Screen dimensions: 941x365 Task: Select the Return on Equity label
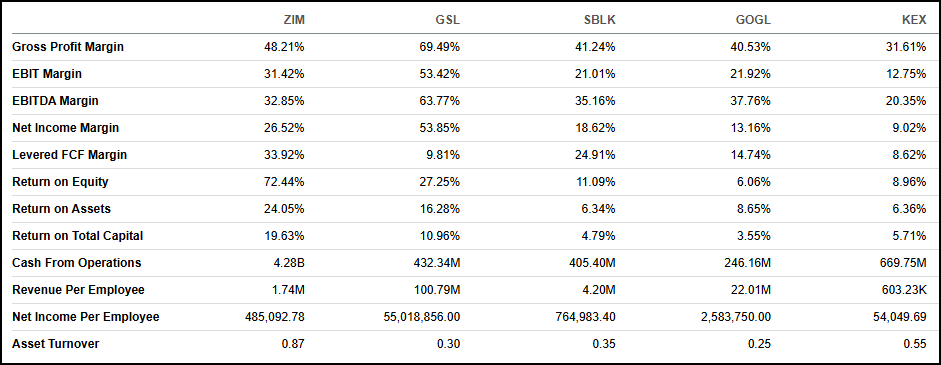click(60, 182)
